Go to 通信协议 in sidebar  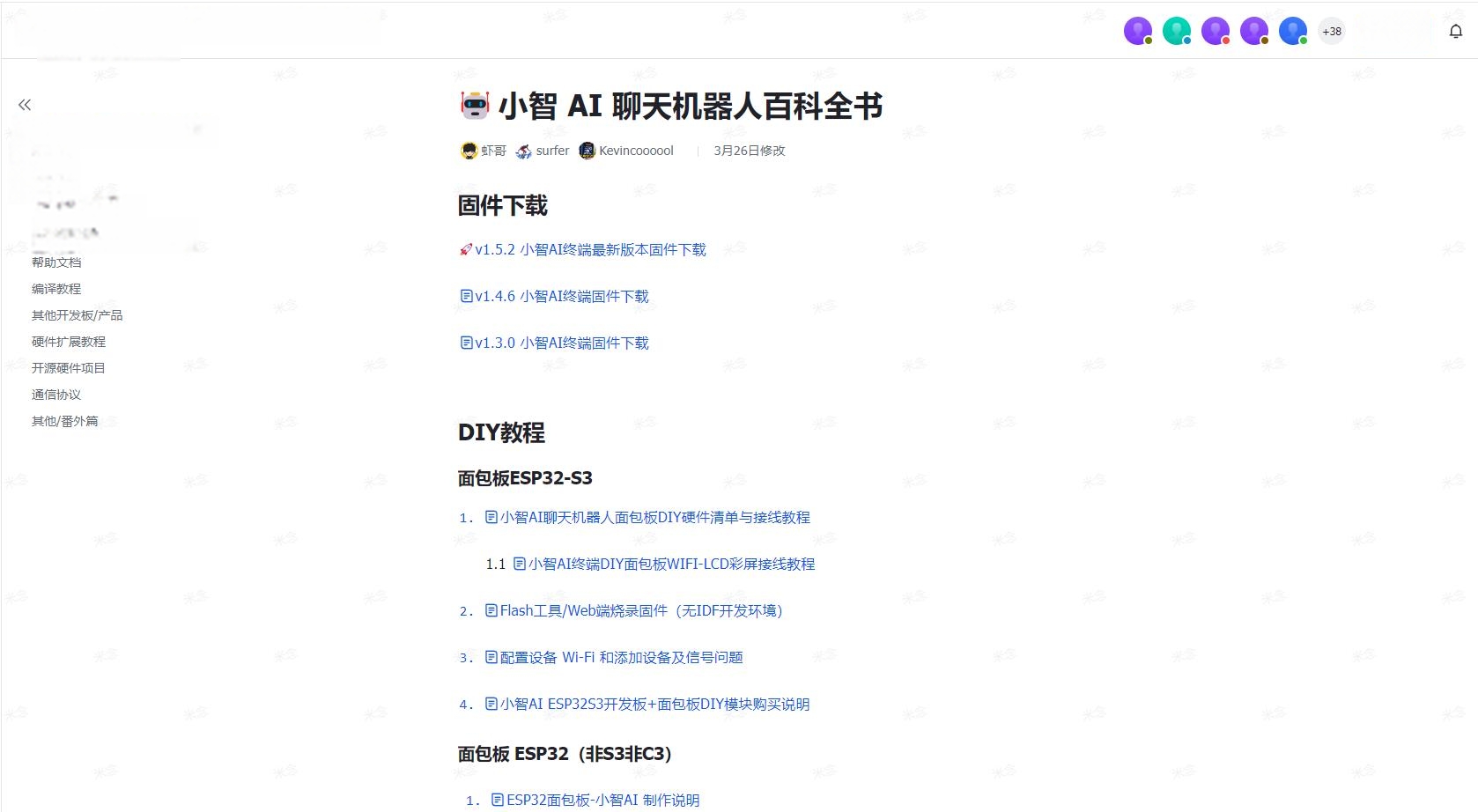tap(56, 395)
